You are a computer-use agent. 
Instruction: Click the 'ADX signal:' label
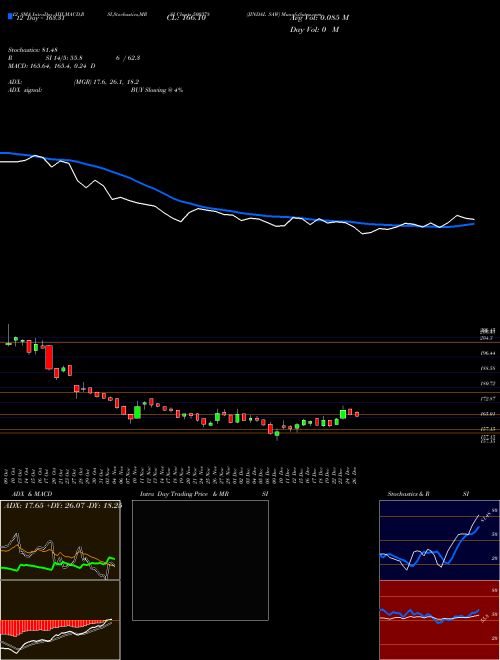click(25, 90)
